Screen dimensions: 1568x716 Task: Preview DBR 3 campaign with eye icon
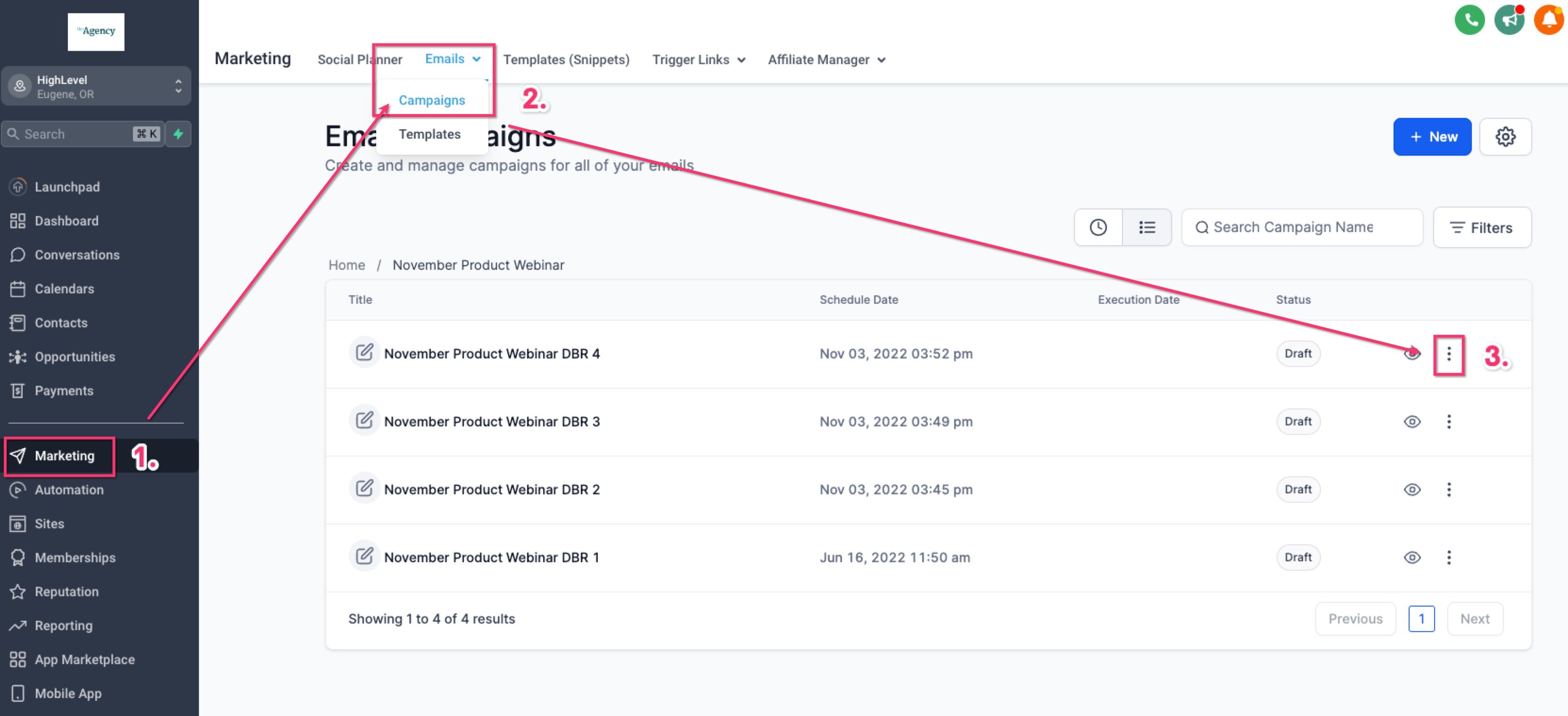1411,421
